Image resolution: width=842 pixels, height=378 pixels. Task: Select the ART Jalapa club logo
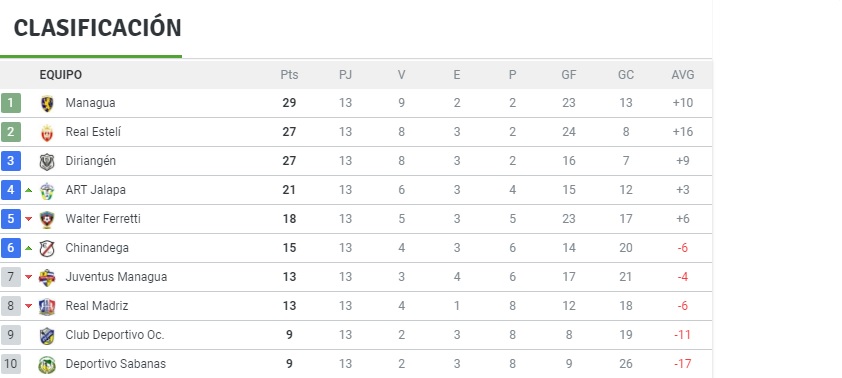[47, 190]
